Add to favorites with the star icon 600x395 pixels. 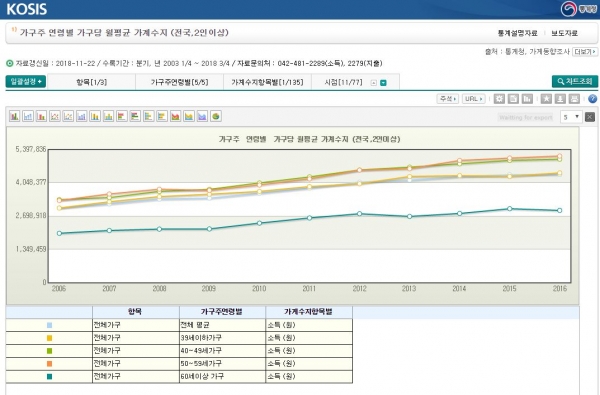coord(546,99)
